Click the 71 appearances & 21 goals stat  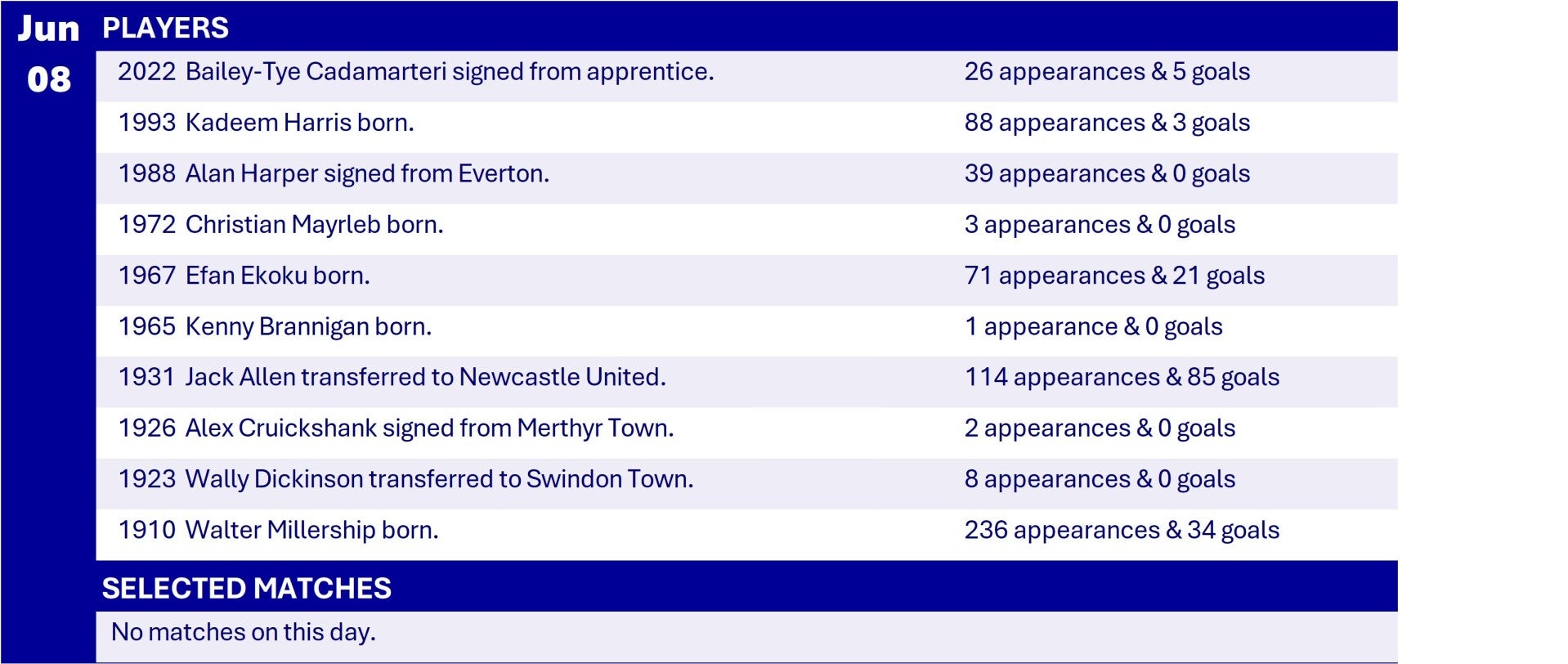point(1114,276)
